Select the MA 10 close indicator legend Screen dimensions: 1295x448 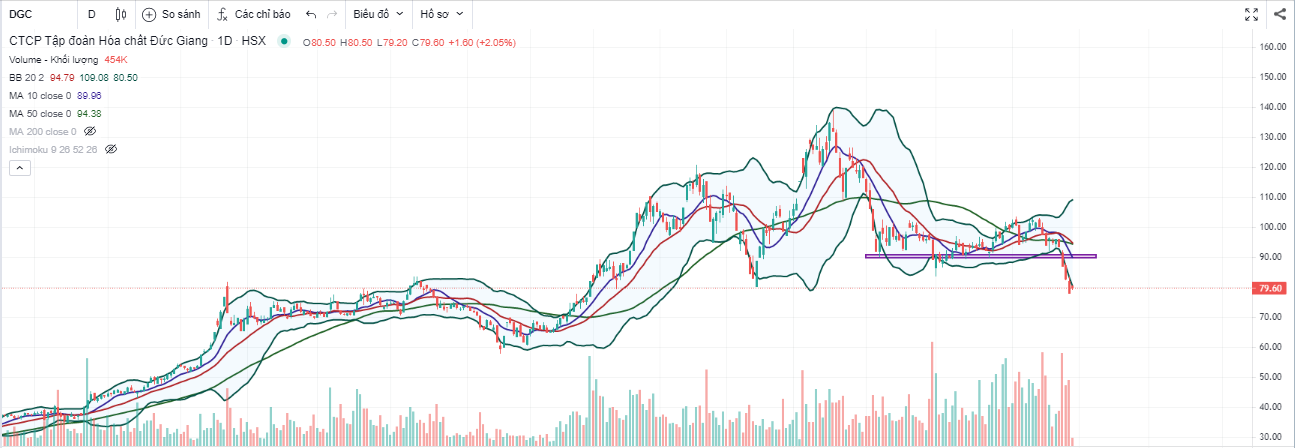[x=40, y=95]
